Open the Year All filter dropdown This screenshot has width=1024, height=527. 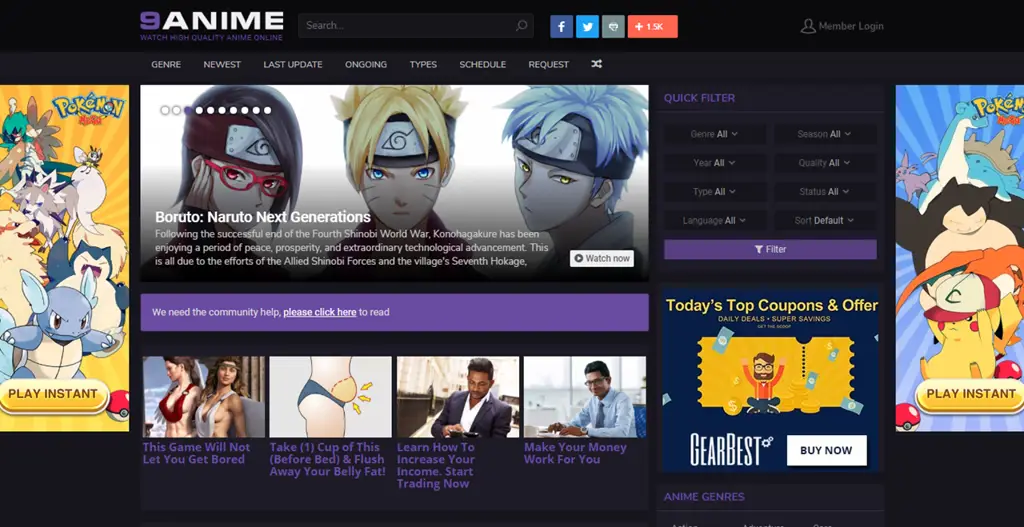714,163
